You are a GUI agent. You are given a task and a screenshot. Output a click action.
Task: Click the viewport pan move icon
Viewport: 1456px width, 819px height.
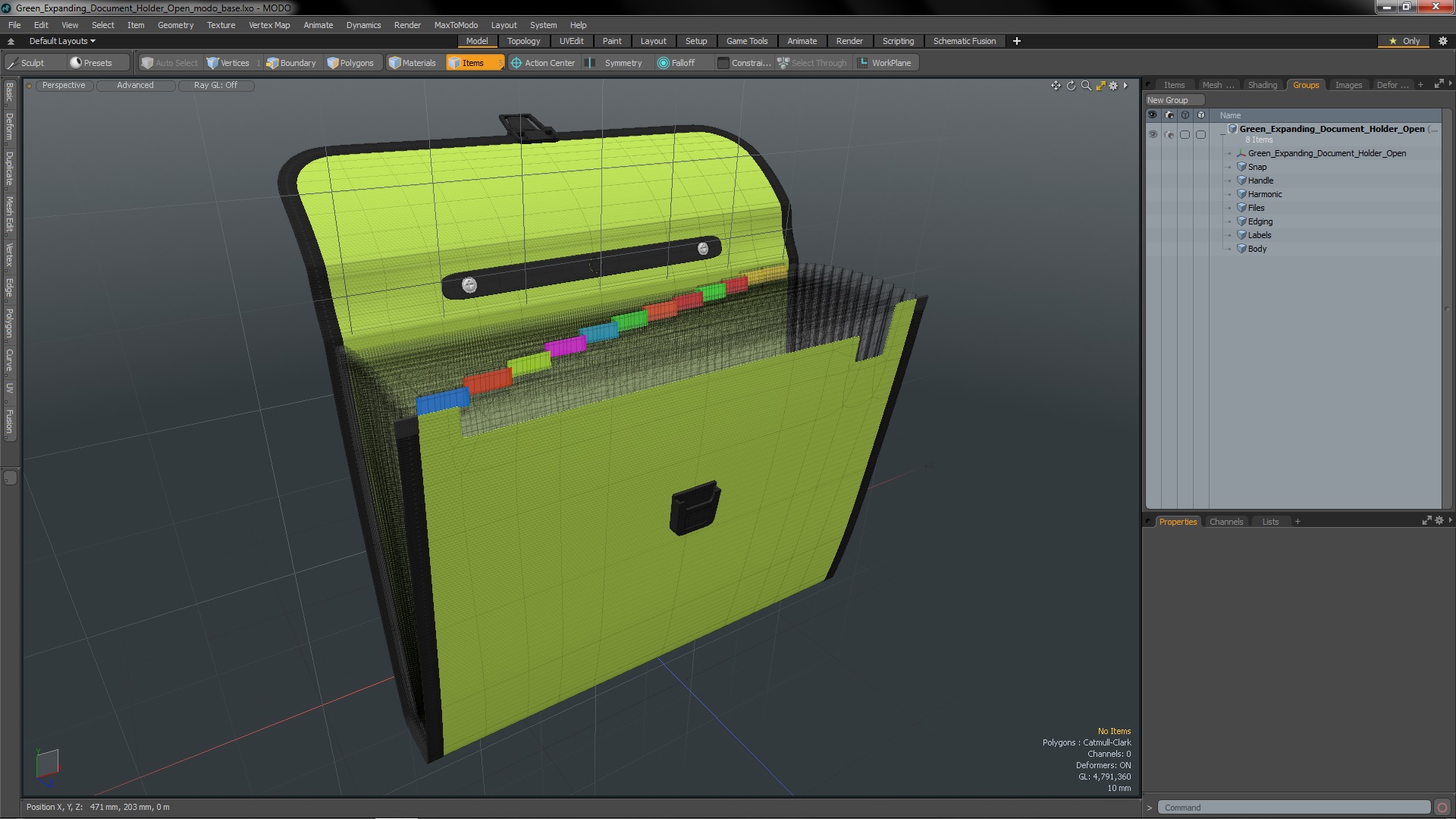click(1056, 86)
